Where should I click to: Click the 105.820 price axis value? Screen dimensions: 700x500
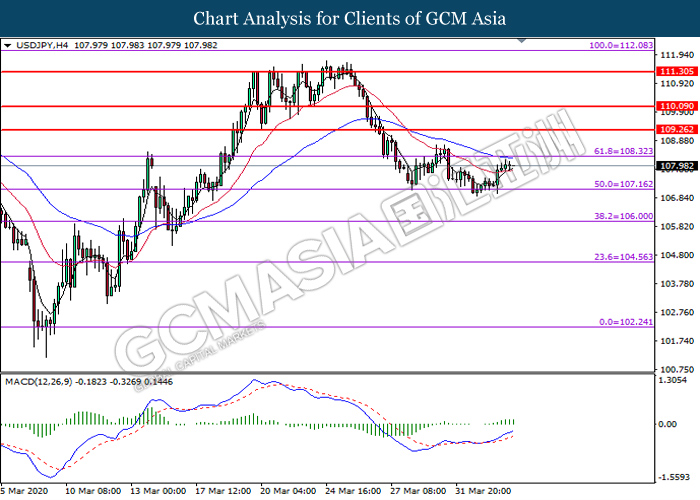click(x=677, y=226)
